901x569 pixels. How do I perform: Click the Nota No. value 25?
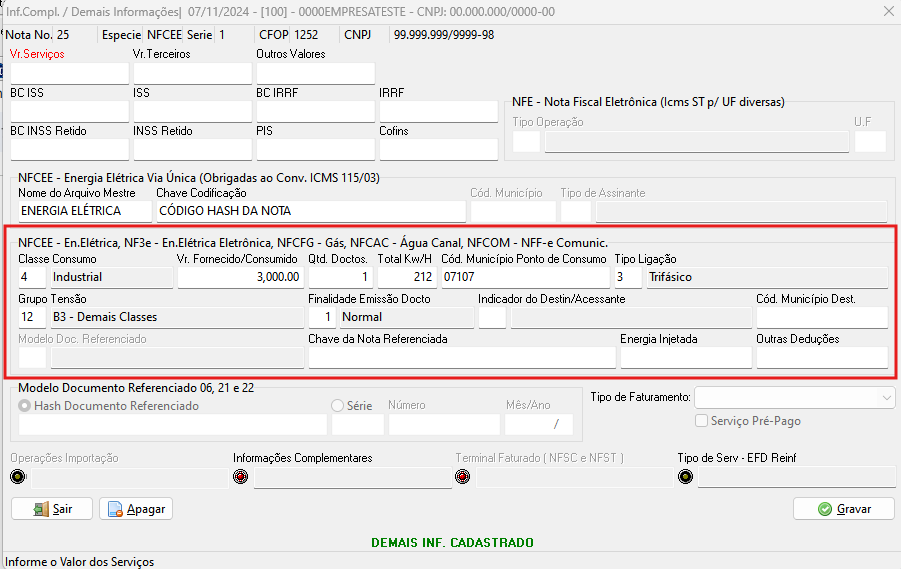point(63,35)
